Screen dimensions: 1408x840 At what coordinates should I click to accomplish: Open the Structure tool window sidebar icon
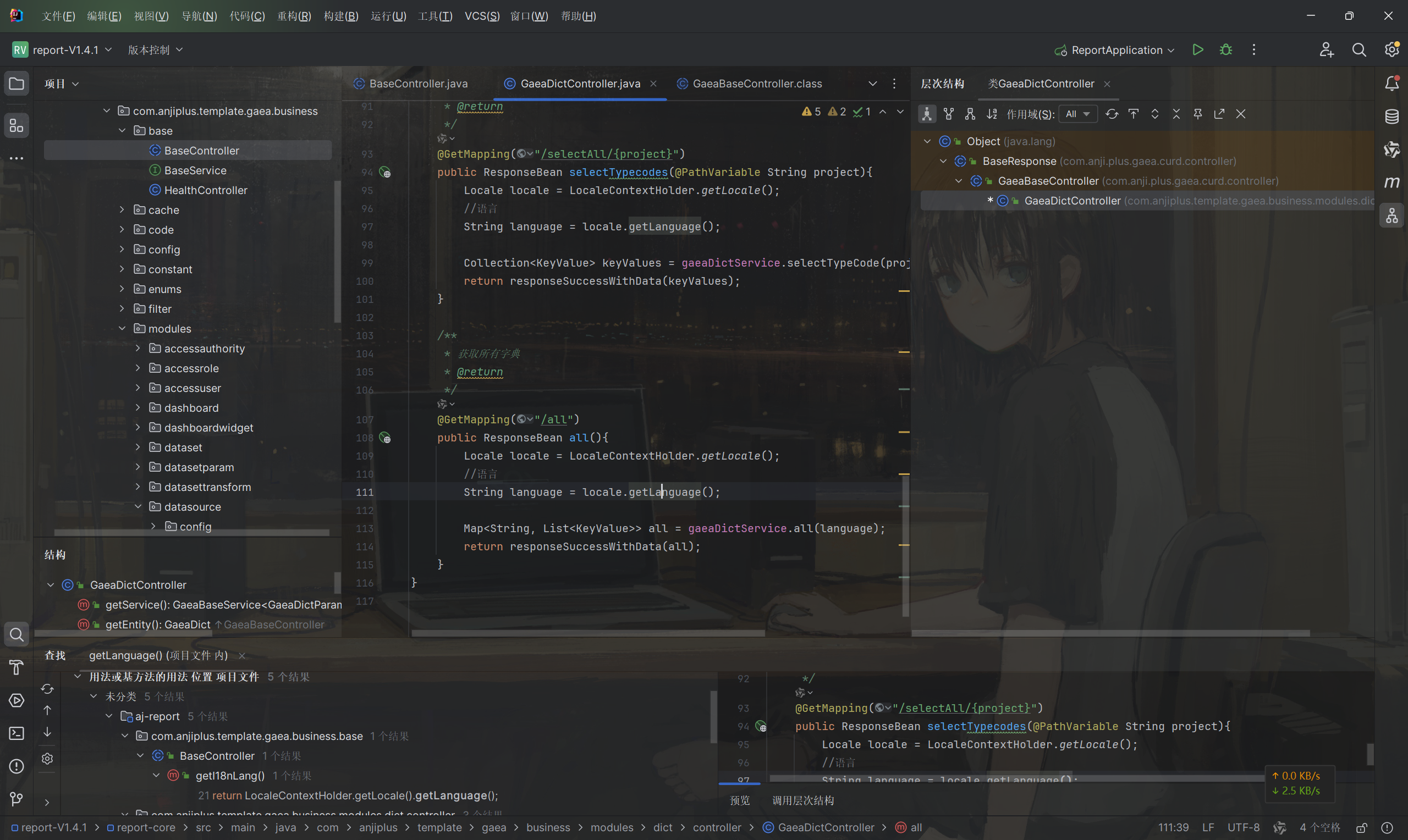pyautogui.click(x=16, y=126)
